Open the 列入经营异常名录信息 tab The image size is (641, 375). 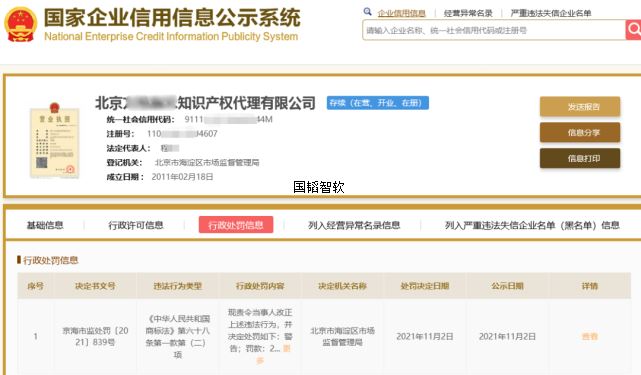coord(354,225)
